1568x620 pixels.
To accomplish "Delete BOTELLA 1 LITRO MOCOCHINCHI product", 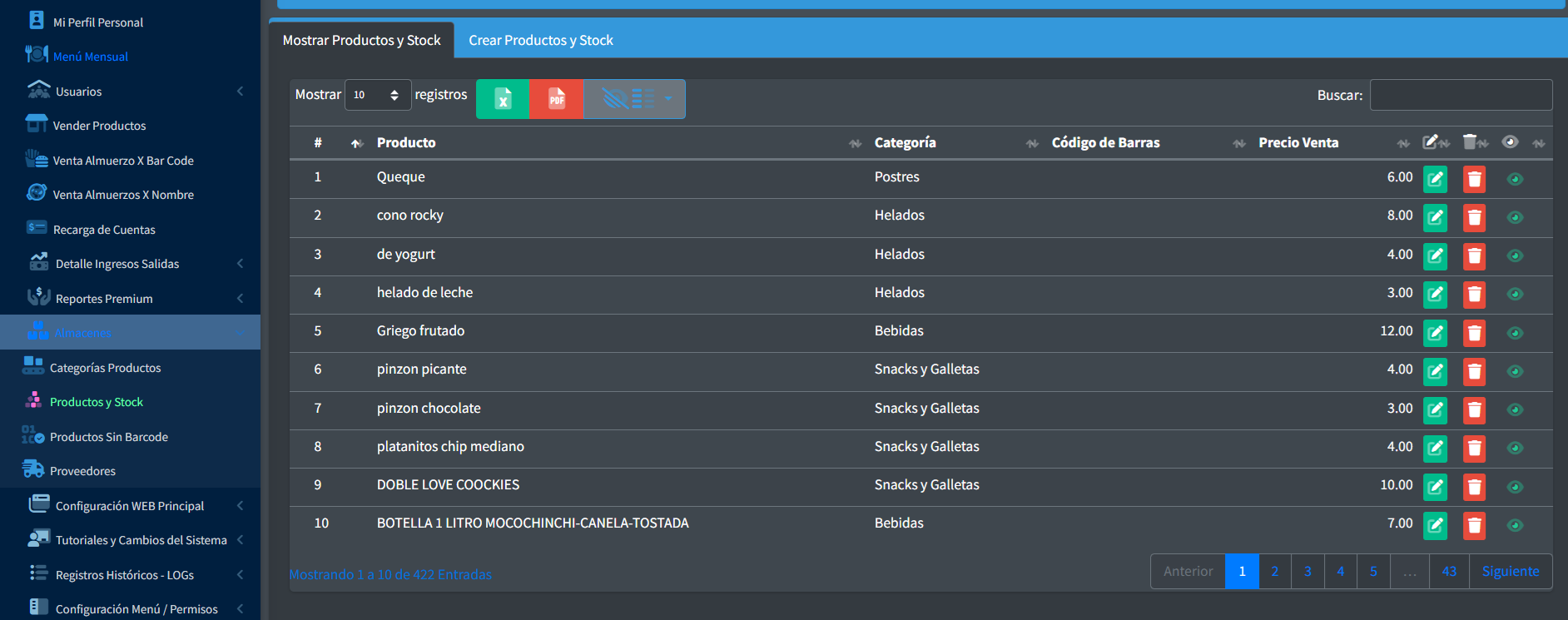I will click(x=1474, y=525).
